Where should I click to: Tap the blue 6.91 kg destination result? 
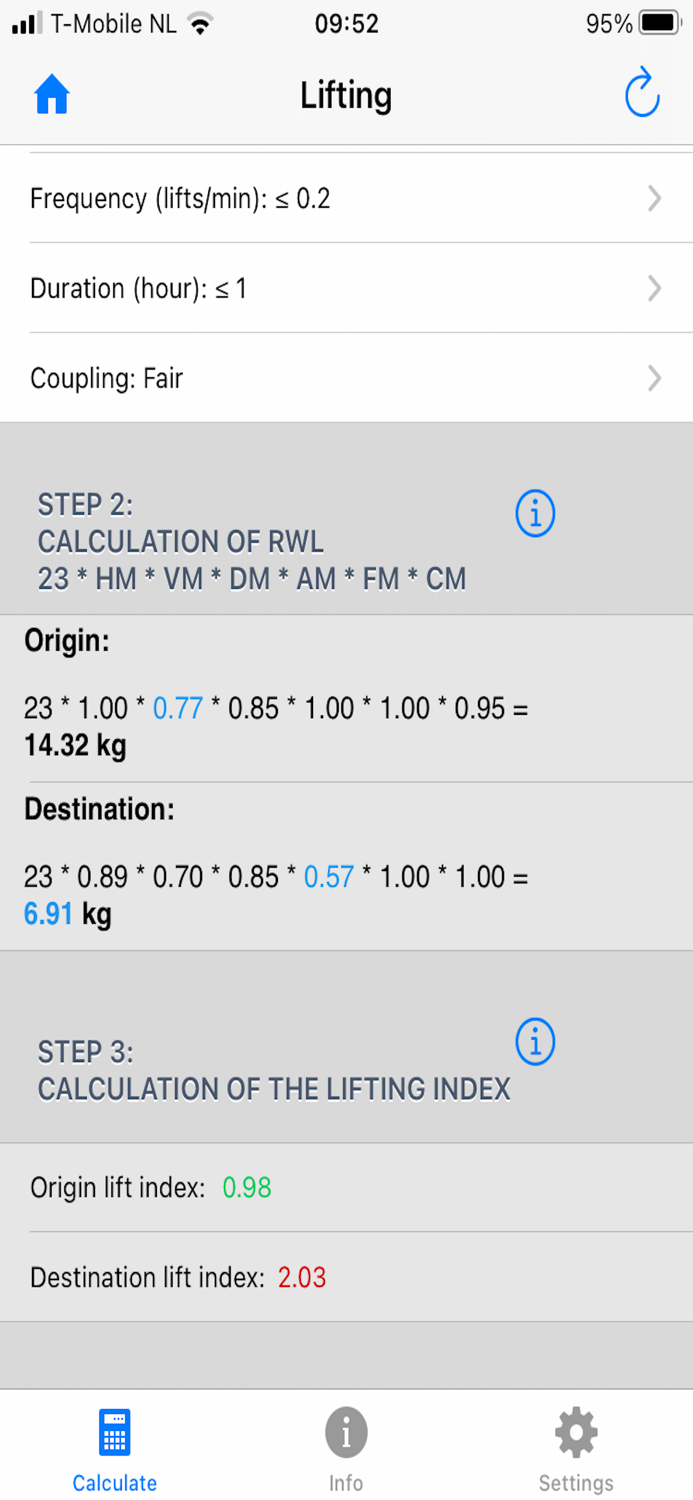(48, 913)
